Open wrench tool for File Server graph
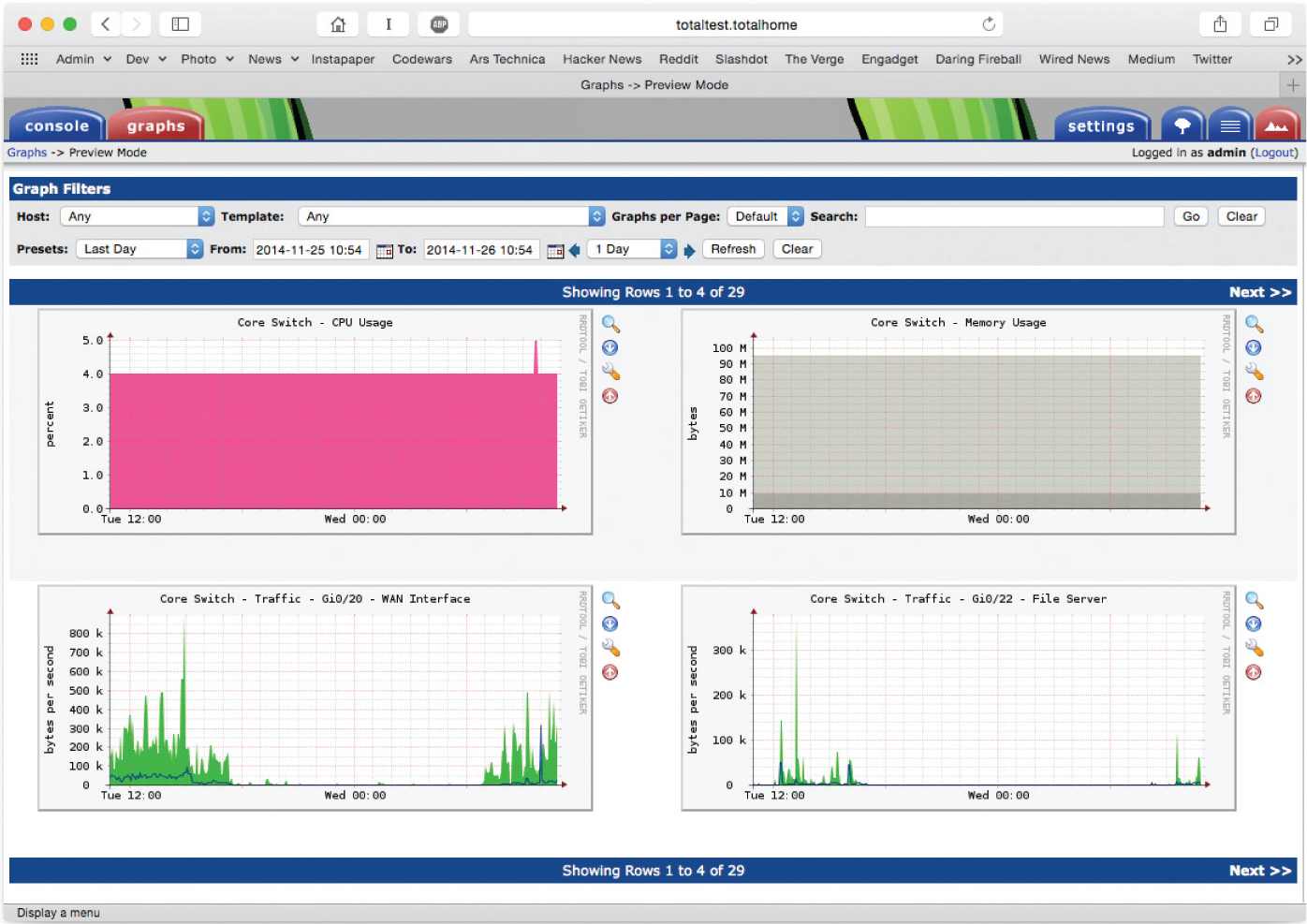 [1255, 648]
